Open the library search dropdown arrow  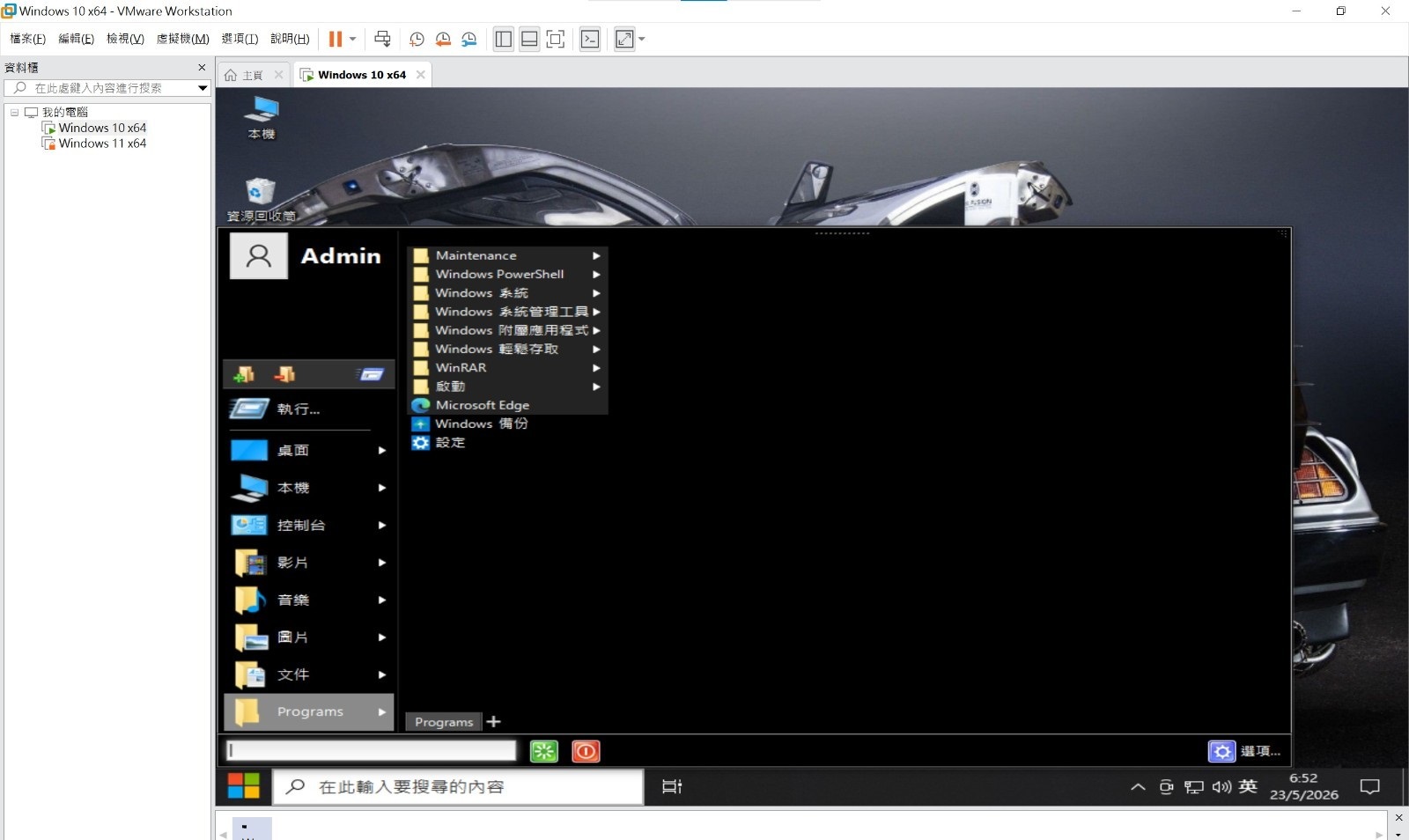point(203,88)
